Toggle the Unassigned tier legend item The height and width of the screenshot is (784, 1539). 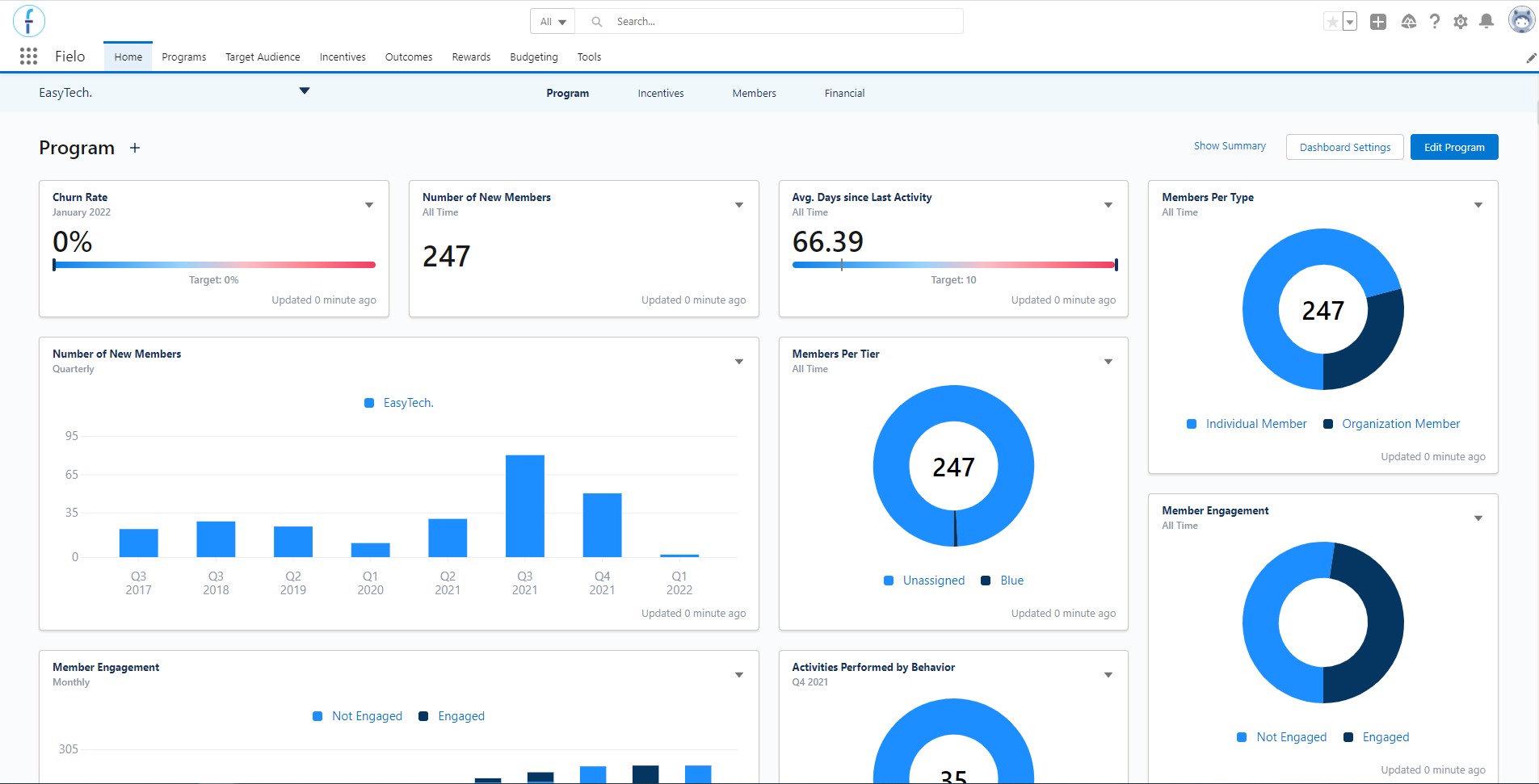tap(924, 581)
